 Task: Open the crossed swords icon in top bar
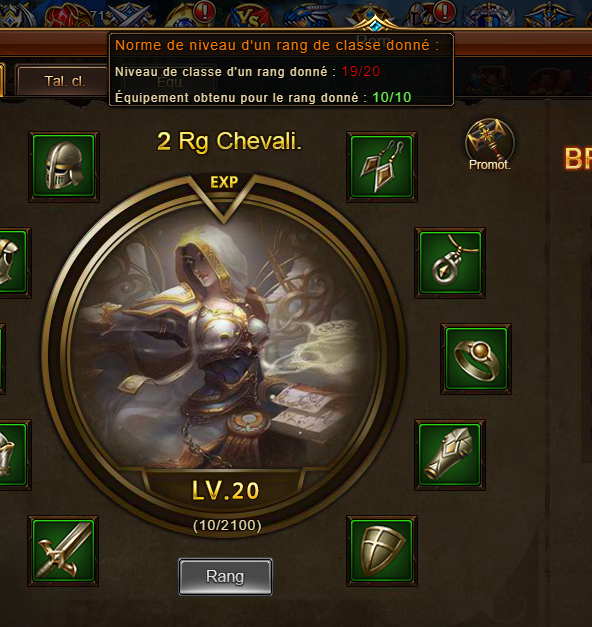tap(130, 15)
